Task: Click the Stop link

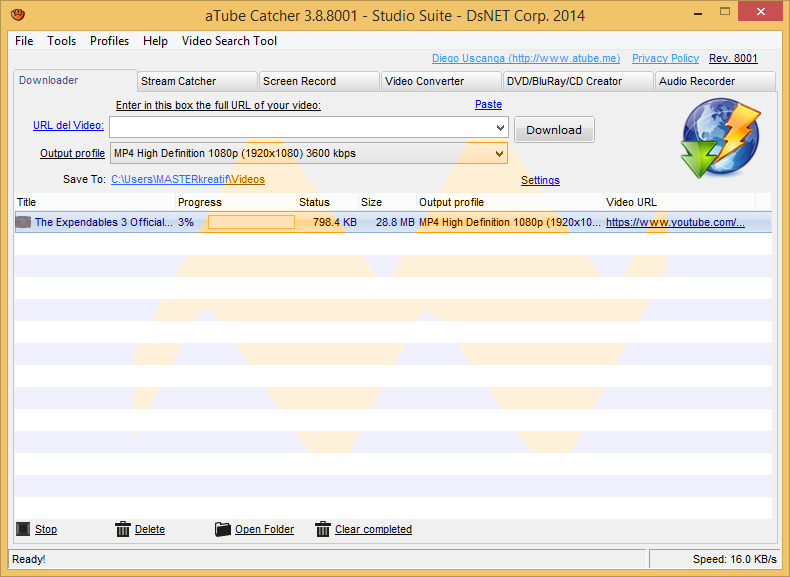Action: click(46, 529)
